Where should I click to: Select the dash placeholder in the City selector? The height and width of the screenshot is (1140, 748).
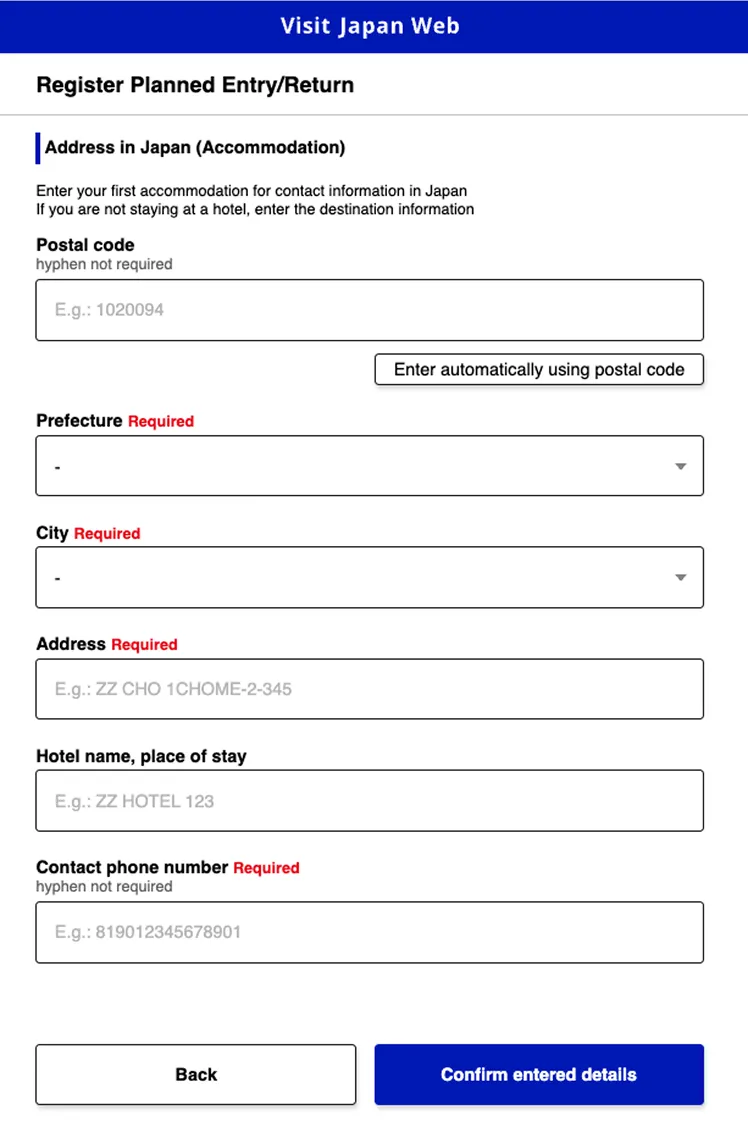click(x=57, y=577)
